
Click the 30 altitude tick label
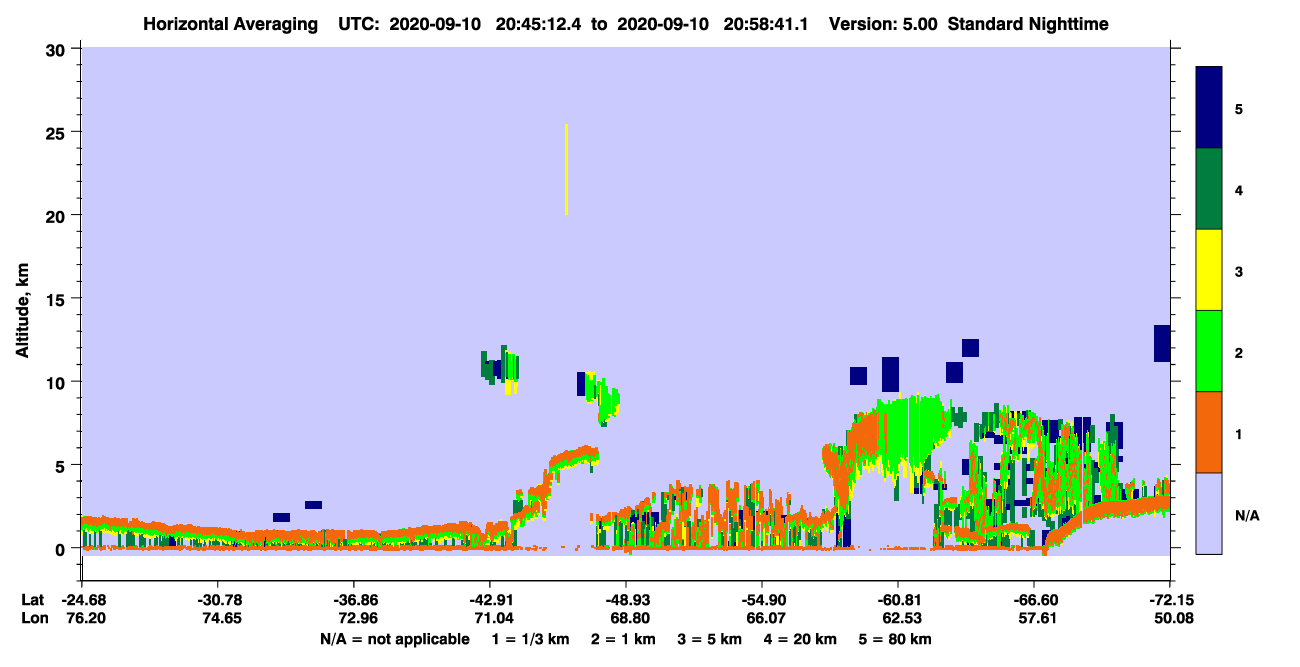[x=58, y=49]
